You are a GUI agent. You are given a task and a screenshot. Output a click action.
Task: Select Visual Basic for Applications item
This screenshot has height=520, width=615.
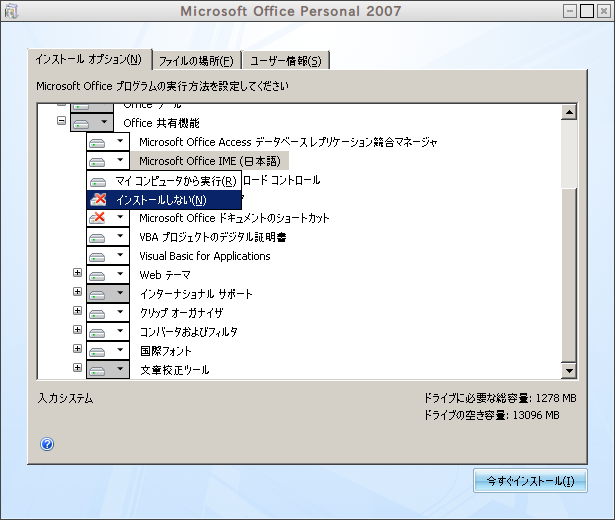pos(205,256)
